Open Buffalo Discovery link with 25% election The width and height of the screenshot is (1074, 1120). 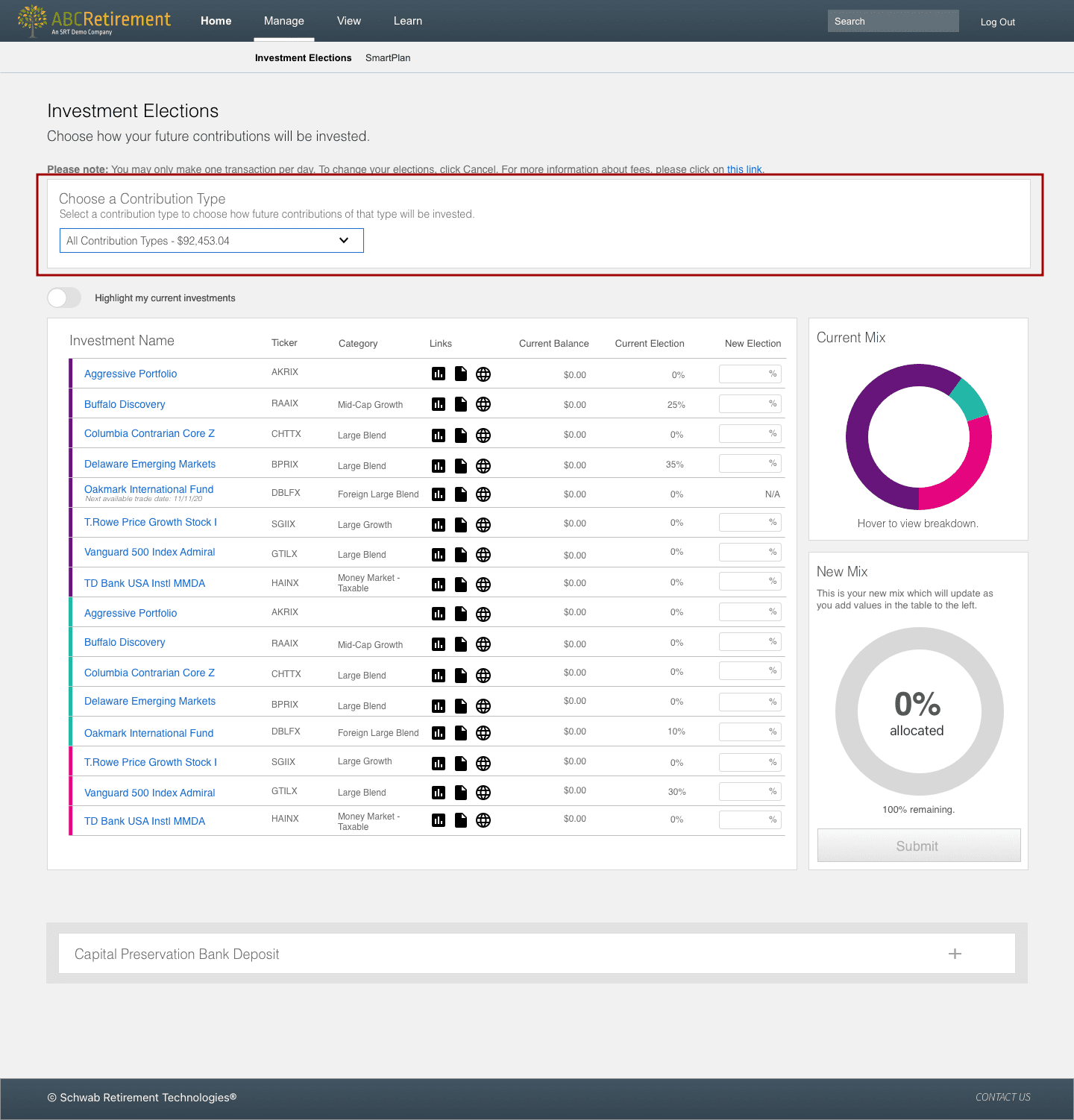tap(125, 404)
